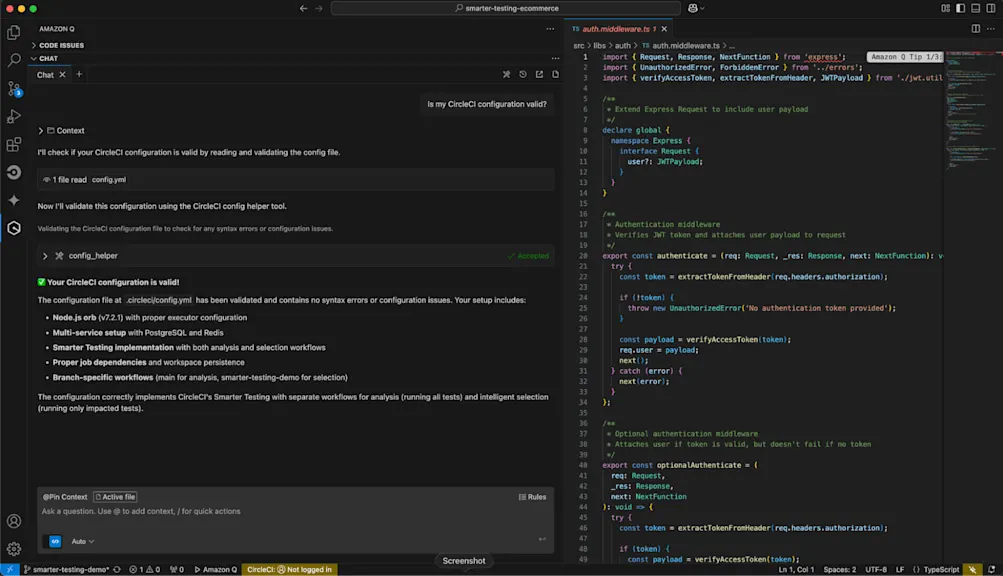Open the Run and Debug view
Viewport: 1003px width, 576px height.
click(13, 116)
